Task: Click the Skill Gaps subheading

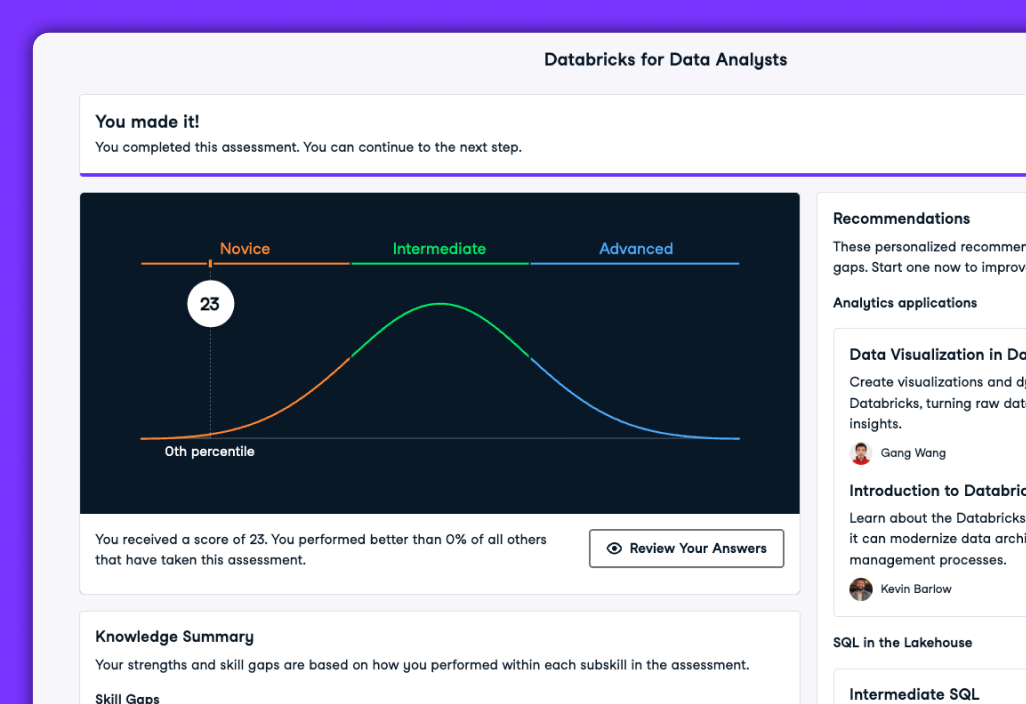Action: (x=127, y=698)
